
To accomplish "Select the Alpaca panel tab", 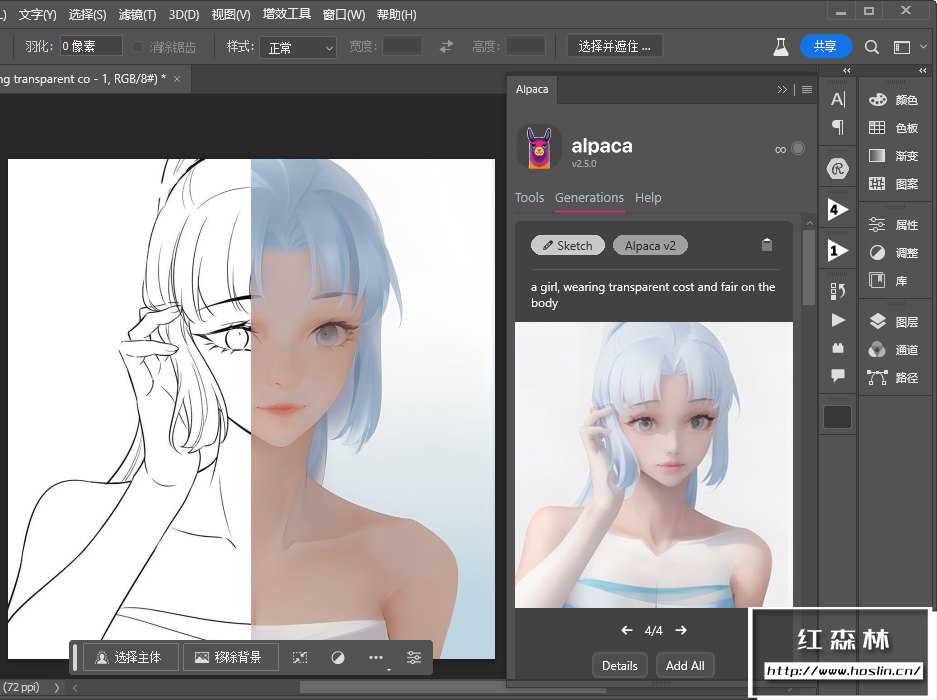I will 532,89.
